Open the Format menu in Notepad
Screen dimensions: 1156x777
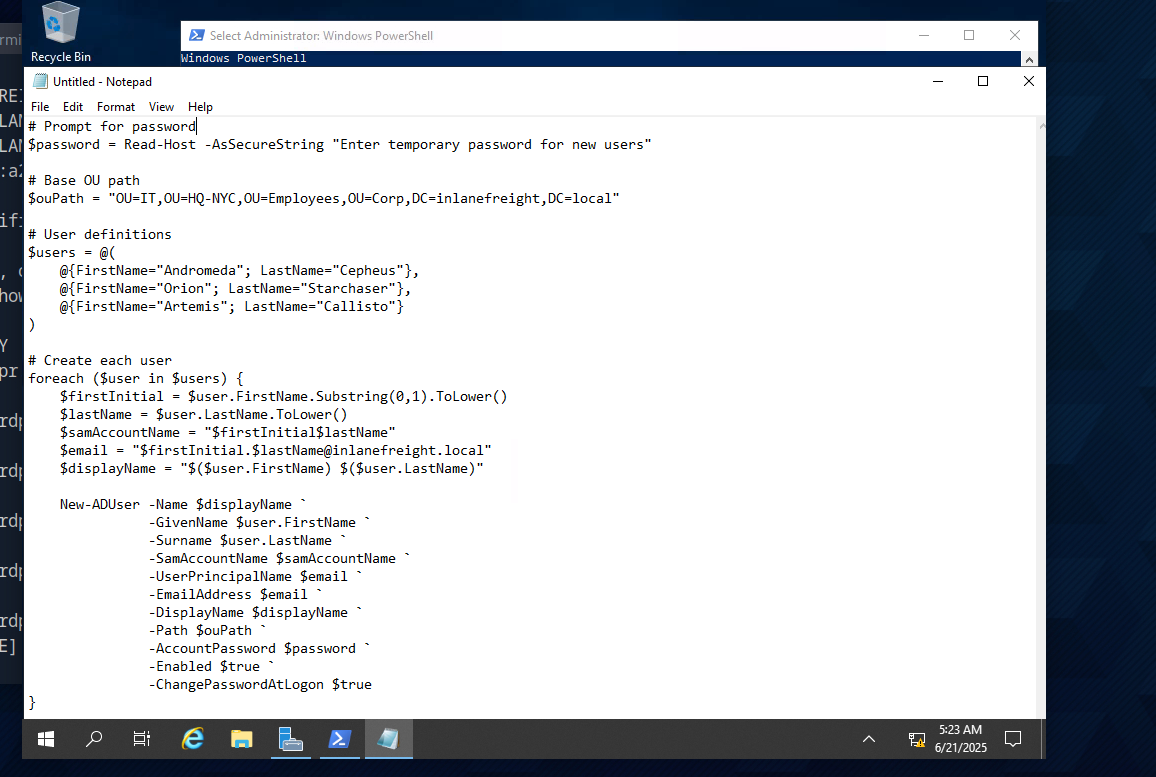click(x=116, y=107)
